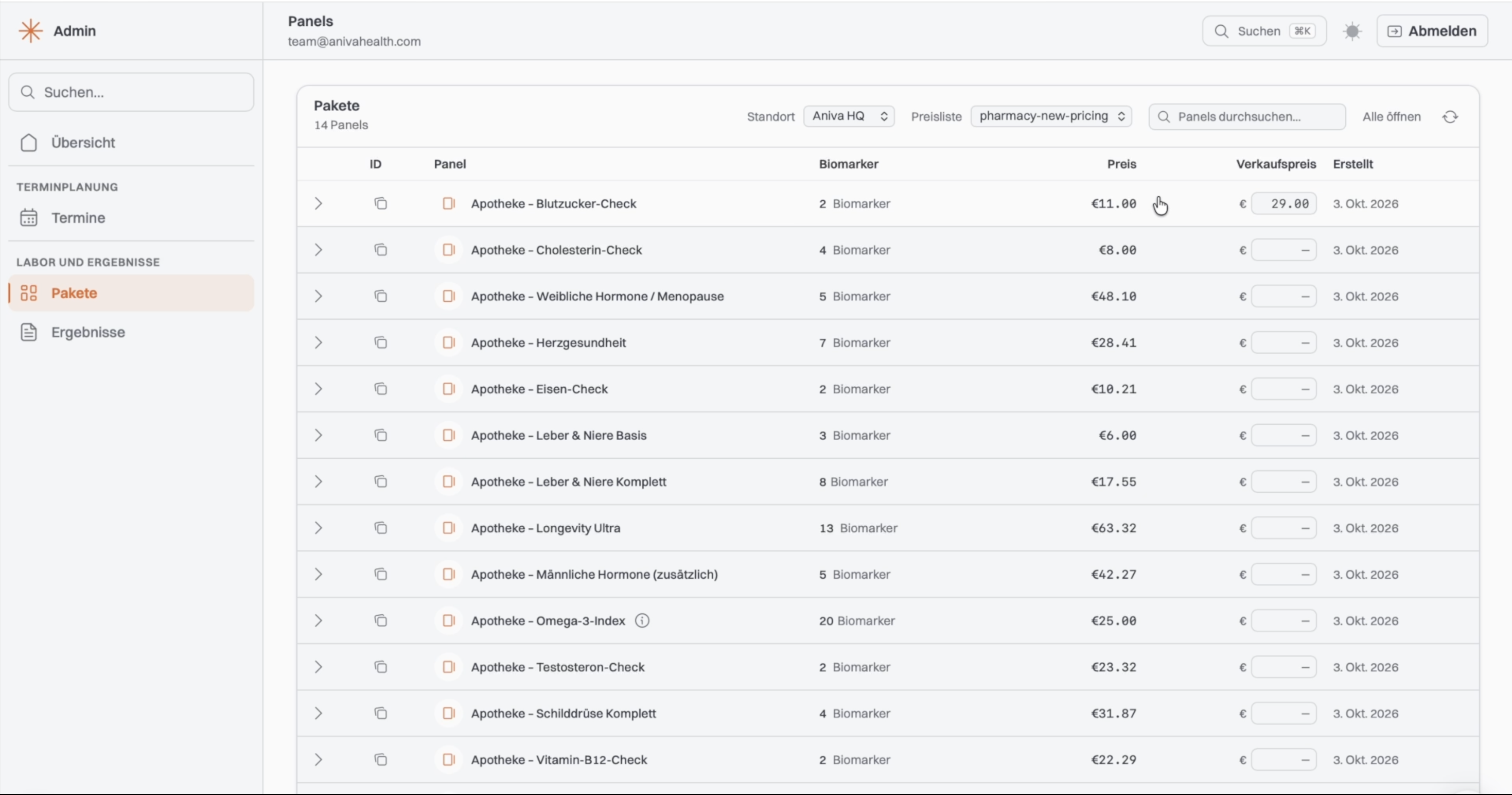This screenshot has height=795, width=1512.
Task: Focus the Panels durchsuchen search field
Action: coord(1246,117)
